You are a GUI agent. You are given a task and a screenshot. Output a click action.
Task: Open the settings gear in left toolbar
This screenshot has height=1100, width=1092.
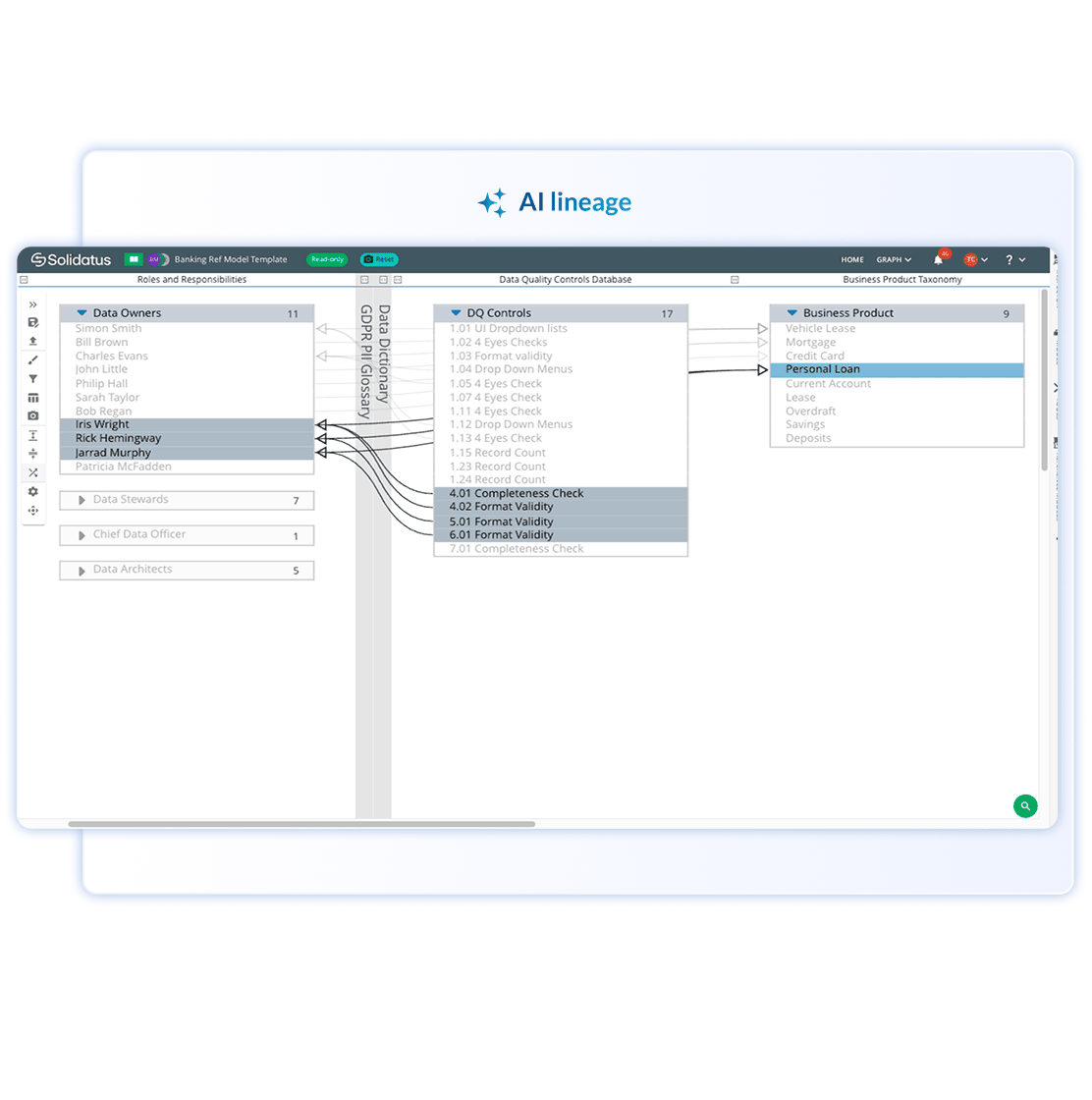(32, 492)
